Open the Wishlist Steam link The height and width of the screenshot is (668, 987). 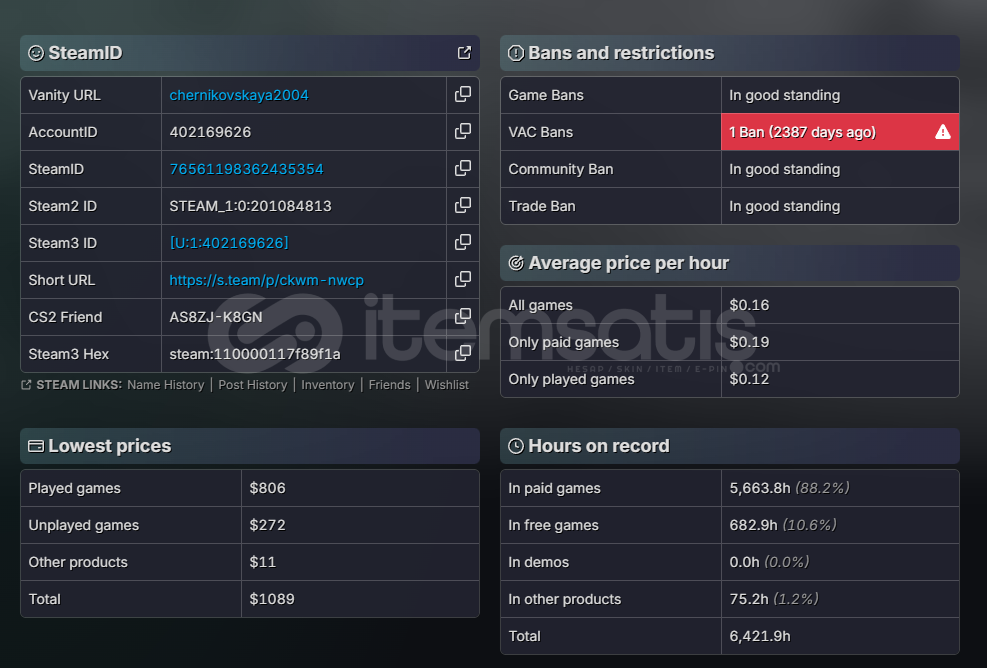pyautogui.click(x=446, y=385)
